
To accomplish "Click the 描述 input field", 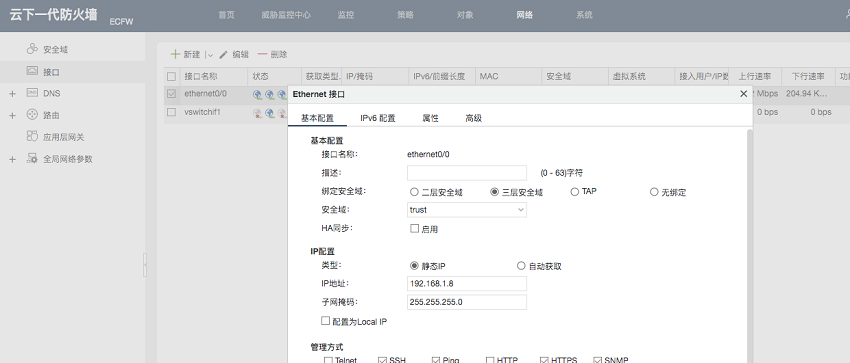I will click(x=467, y=173).
